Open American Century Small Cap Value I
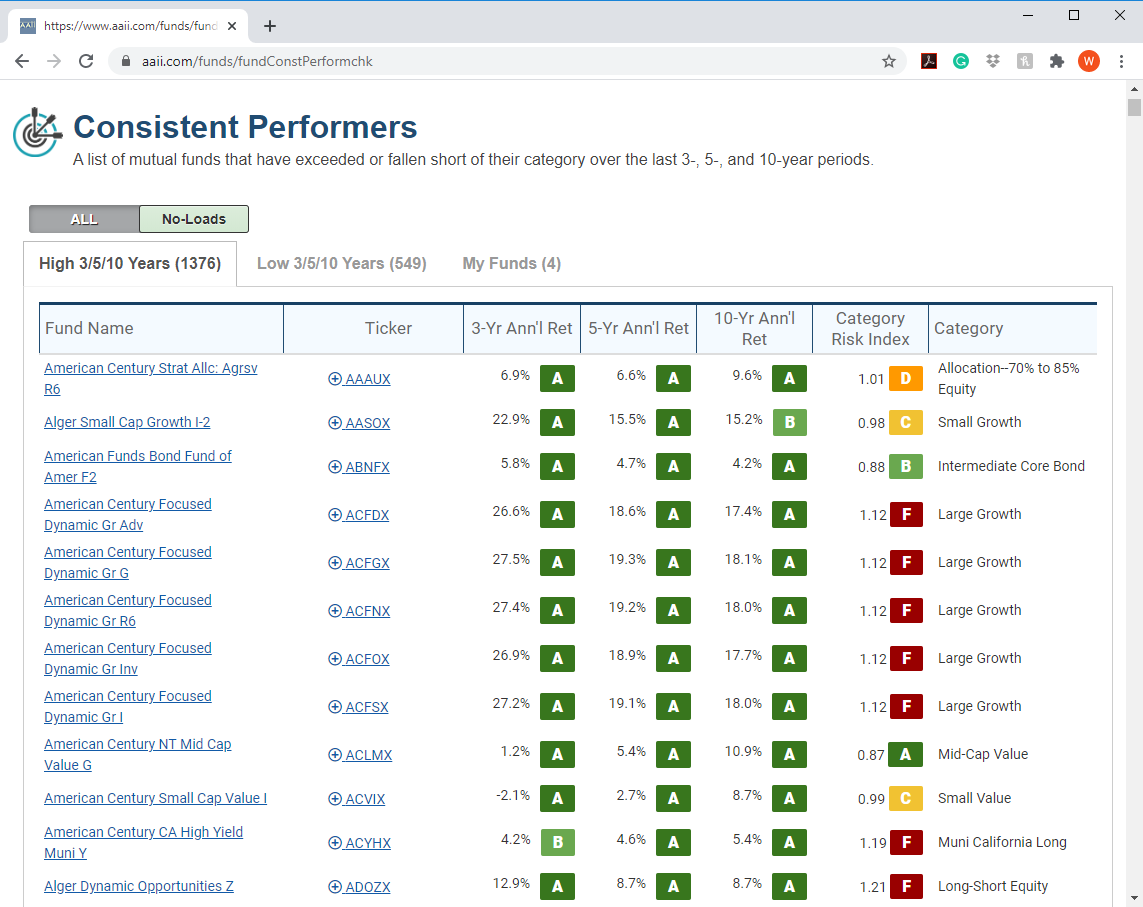Viewport: 1143px width, 907px height. (x=155, y=798)
